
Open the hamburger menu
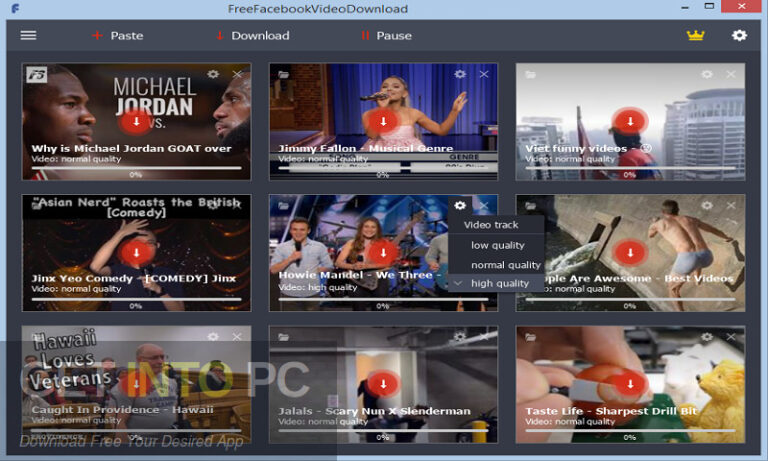(x=28, y=35)
